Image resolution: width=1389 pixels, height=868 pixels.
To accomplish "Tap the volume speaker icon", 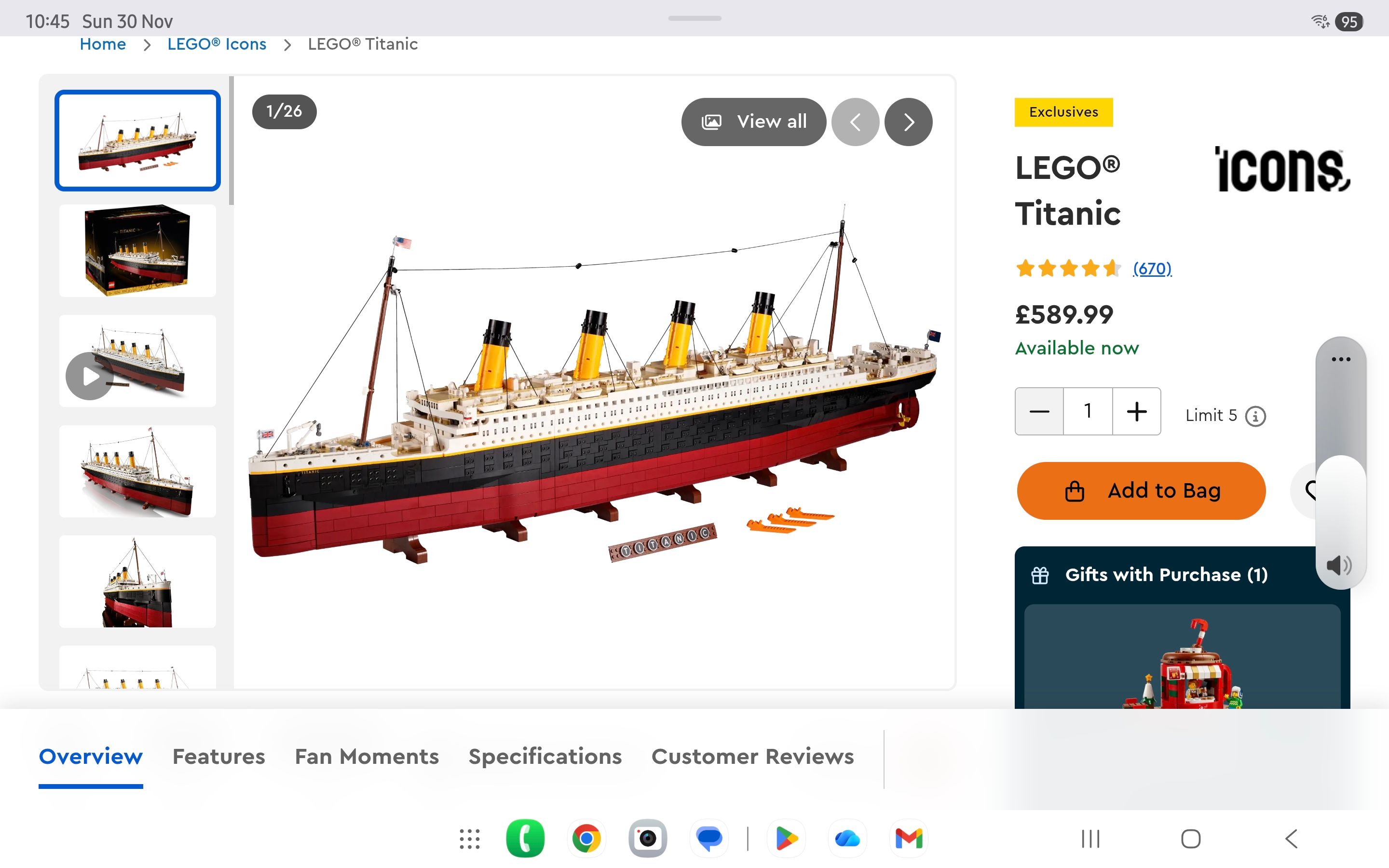I will point(1339,566).
